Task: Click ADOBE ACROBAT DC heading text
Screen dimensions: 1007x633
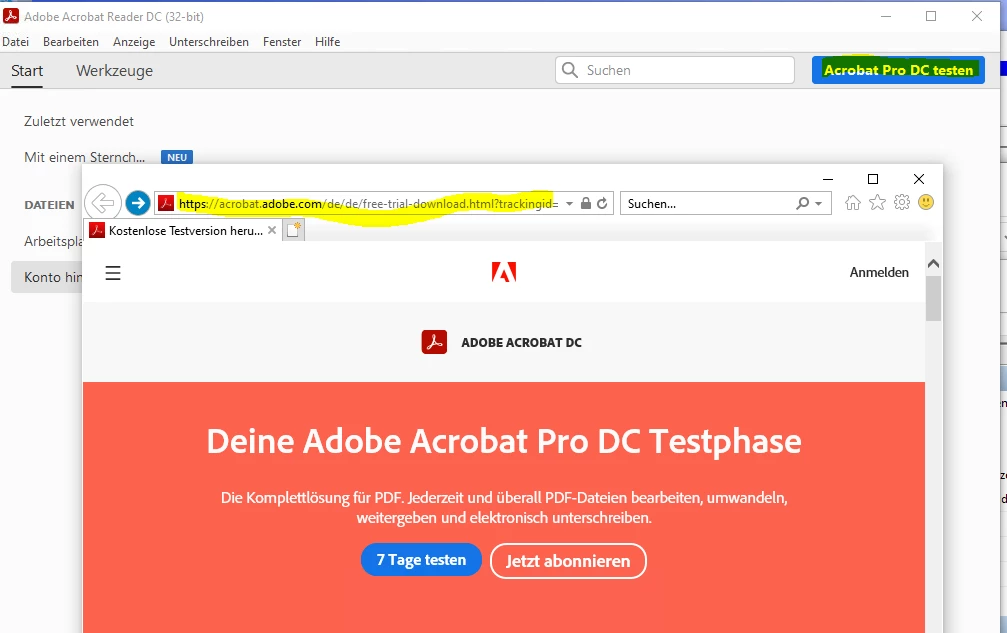Action: tap(521, 343)
